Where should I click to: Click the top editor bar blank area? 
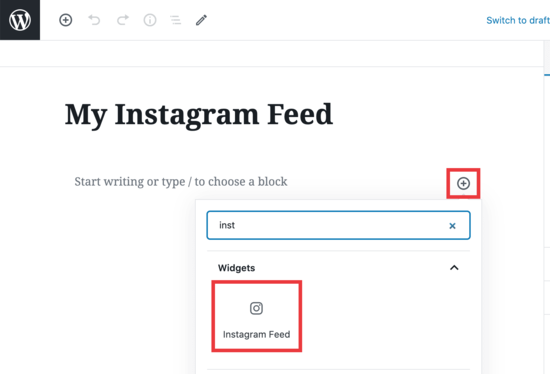pos(344,20)
